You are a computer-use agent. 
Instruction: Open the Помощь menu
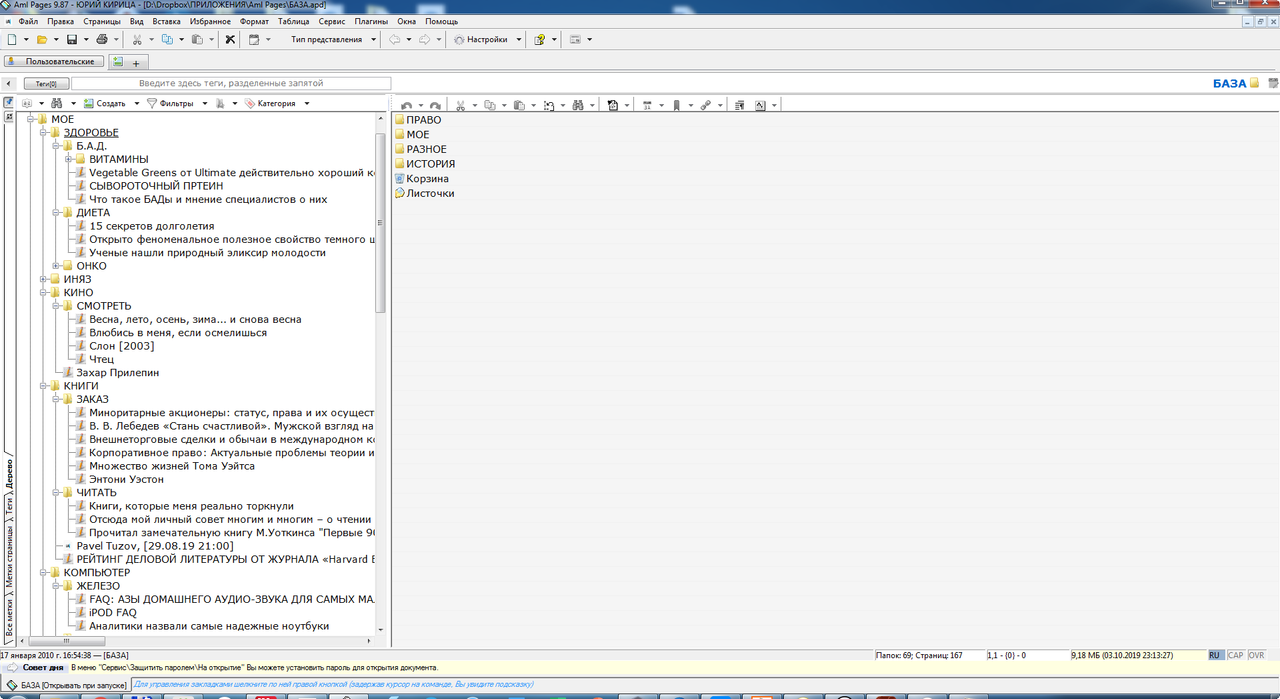[441, 21]
